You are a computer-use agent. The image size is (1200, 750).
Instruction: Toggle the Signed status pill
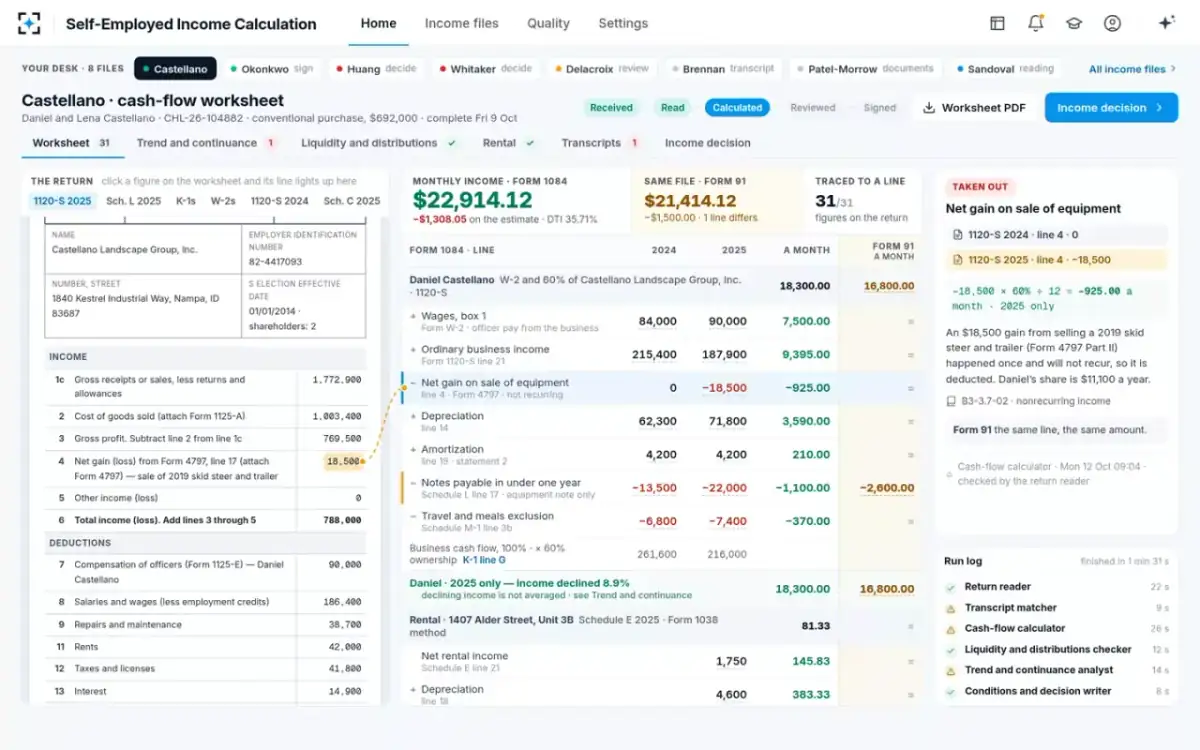(x=880, y=108)
